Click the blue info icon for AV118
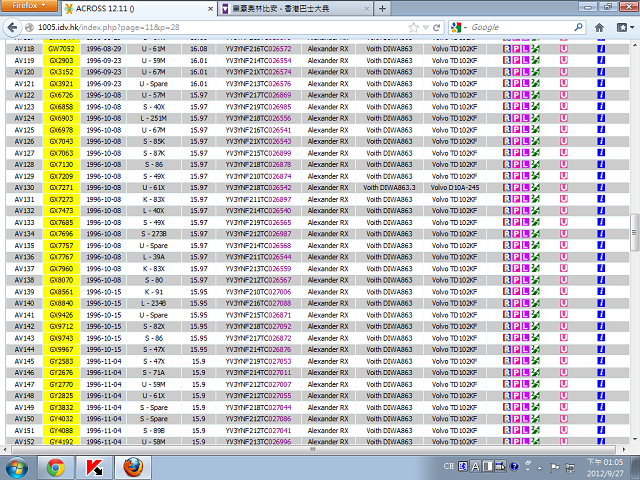Viewport: 640px width, 480px height. click(x=601, y=48)
